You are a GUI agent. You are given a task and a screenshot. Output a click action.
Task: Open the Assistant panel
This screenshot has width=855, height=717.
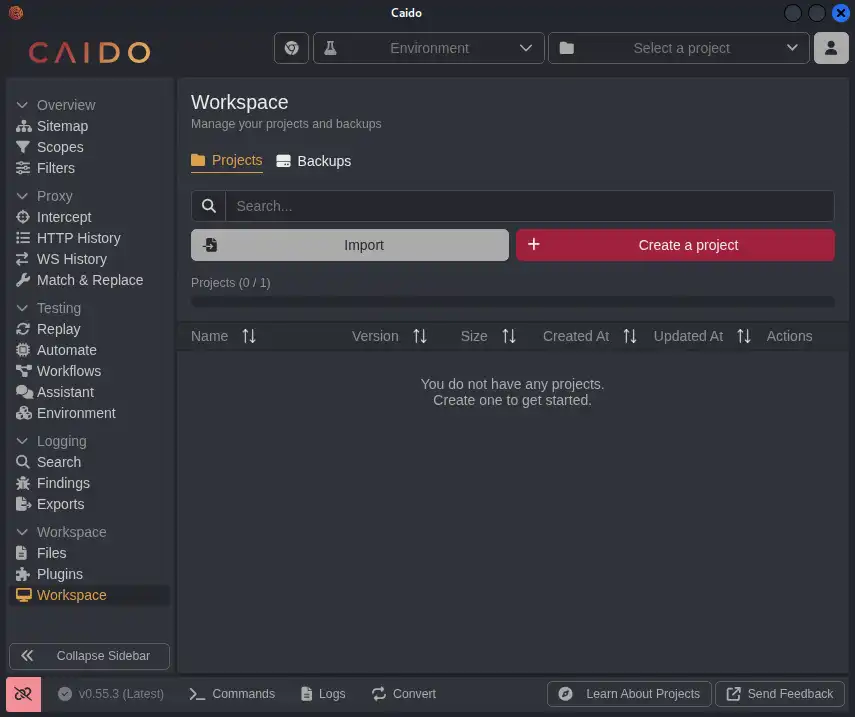64,392
